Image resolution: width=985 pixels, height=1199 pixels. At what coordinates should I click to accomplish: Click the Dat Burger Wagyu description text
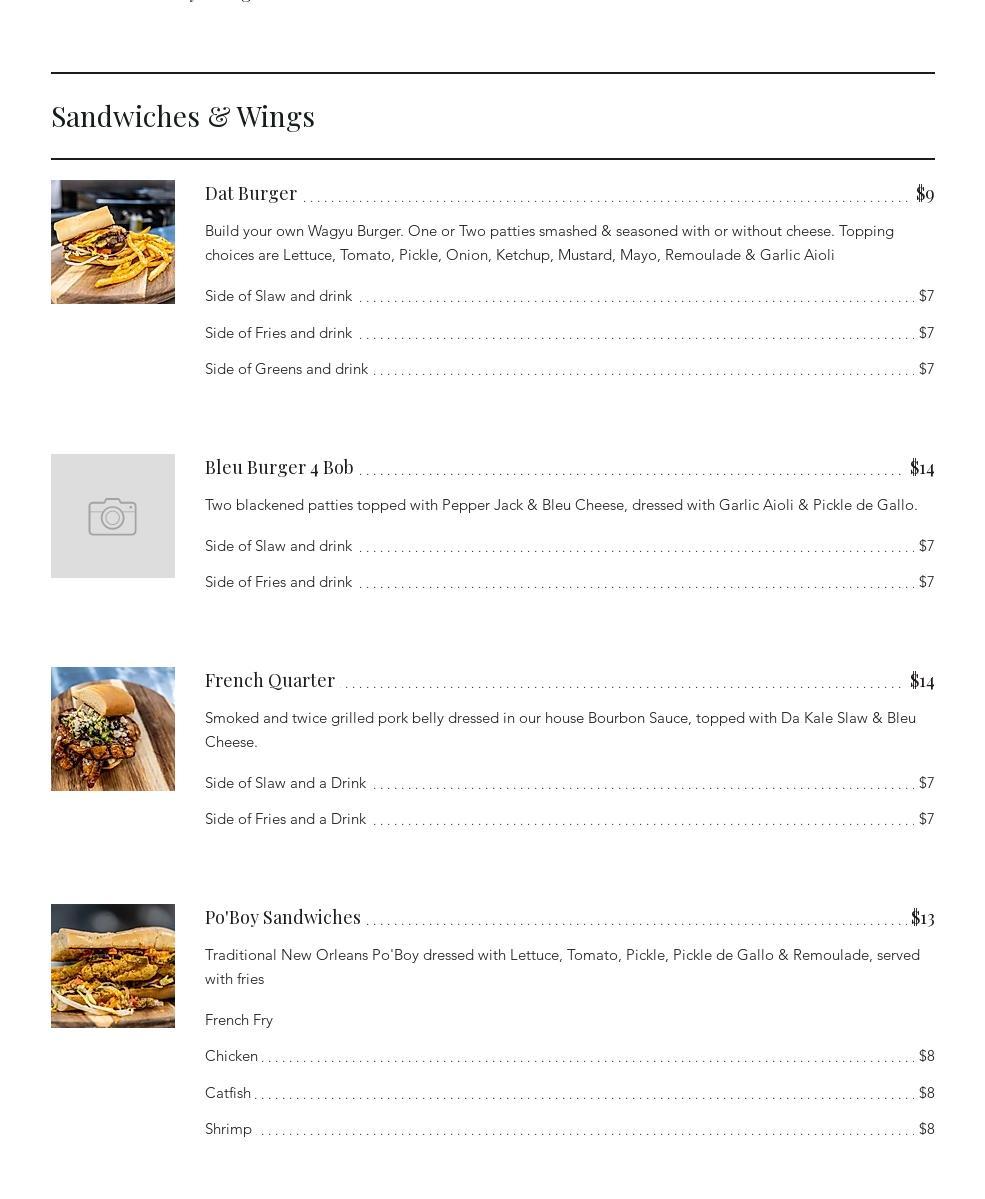coord(549,243)
